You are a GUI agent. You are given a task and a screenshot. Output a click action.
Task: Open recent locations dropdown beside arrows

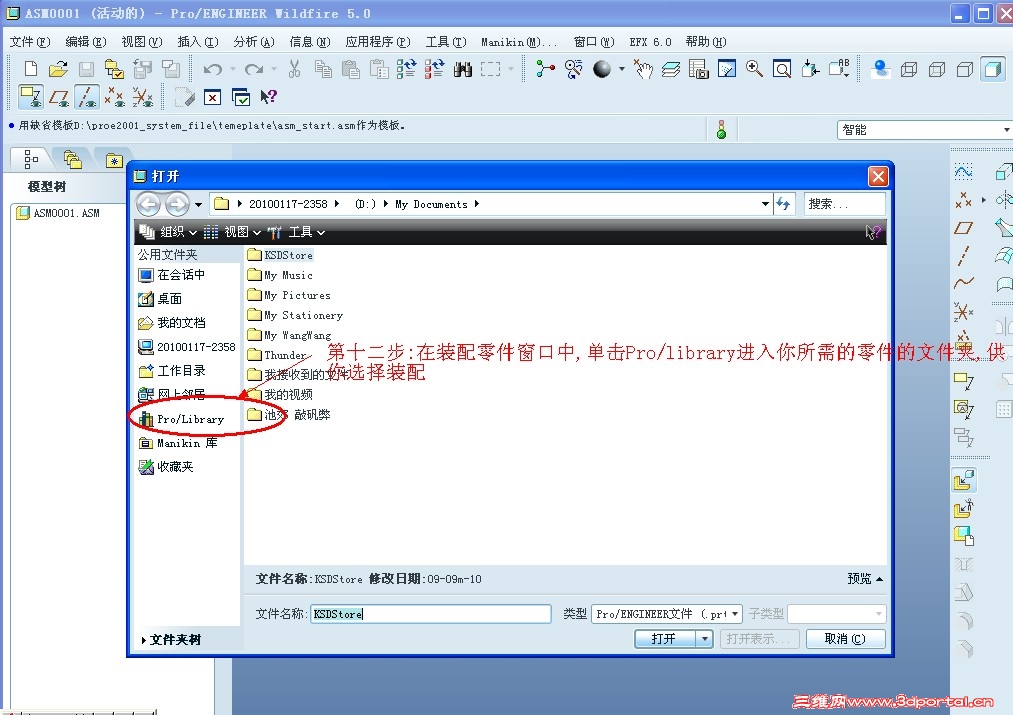click(x=198, y=205)
